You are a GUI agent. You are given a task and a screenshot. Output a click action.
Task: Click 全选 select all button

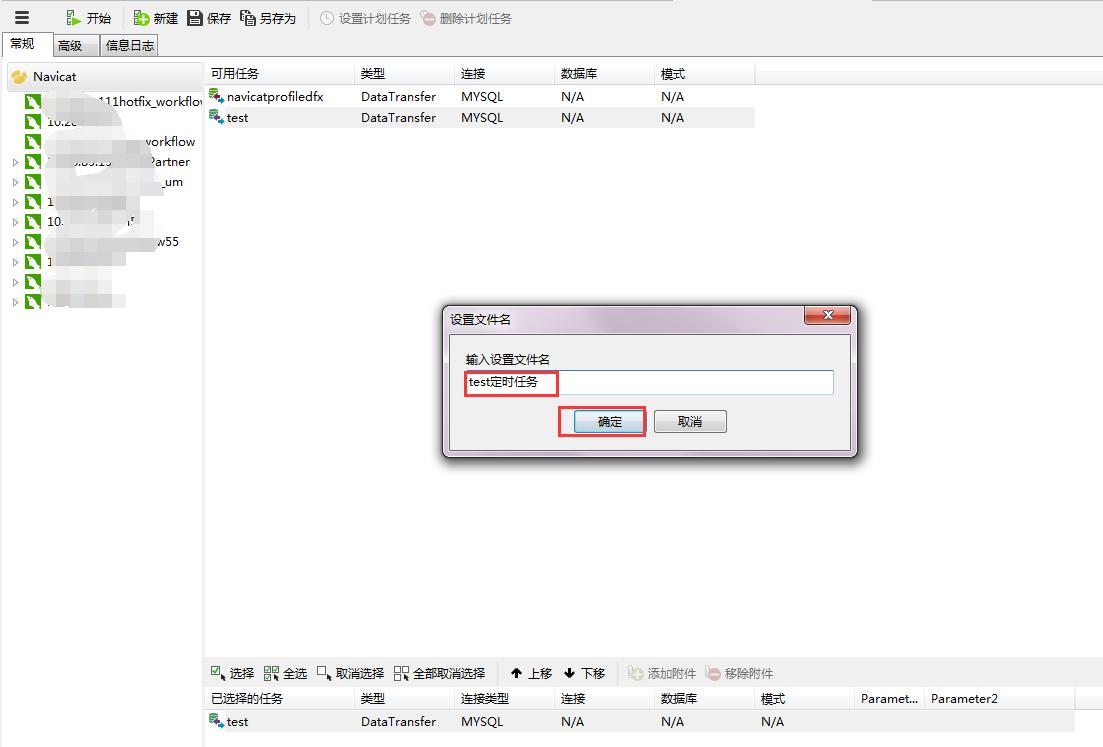tap(286, 673)
